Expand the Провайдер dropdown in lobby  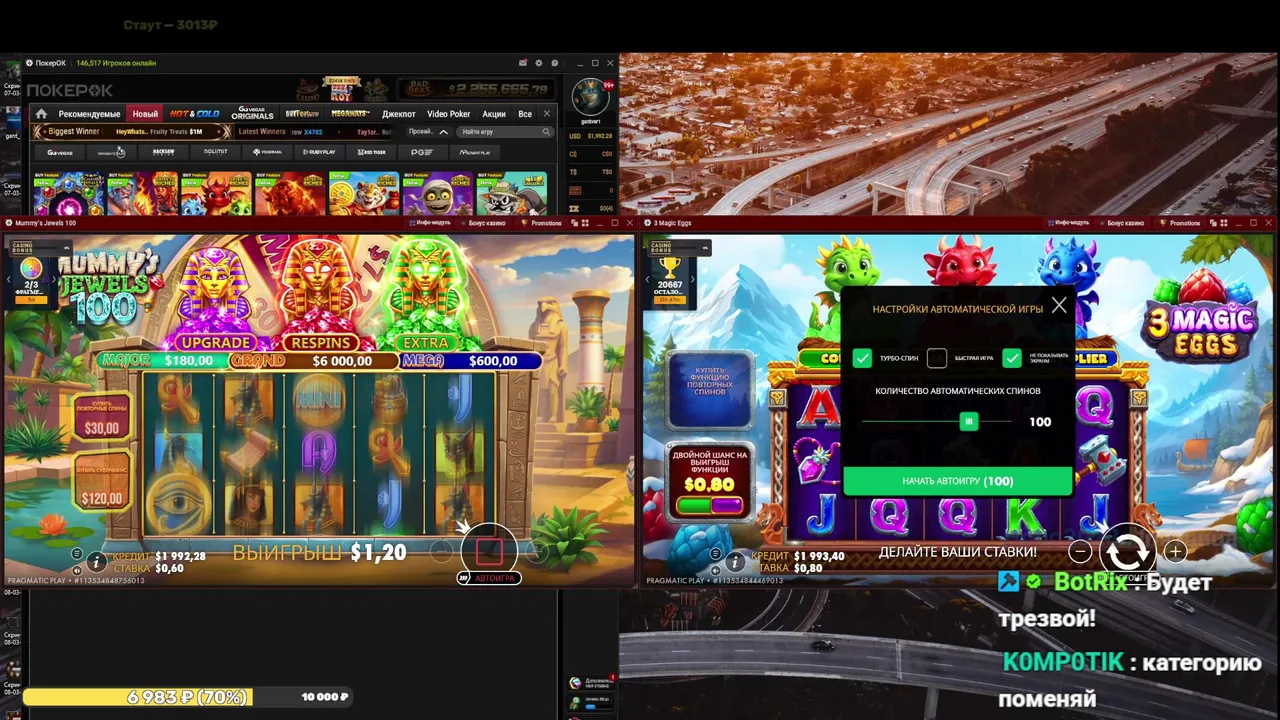pos(428,132)
